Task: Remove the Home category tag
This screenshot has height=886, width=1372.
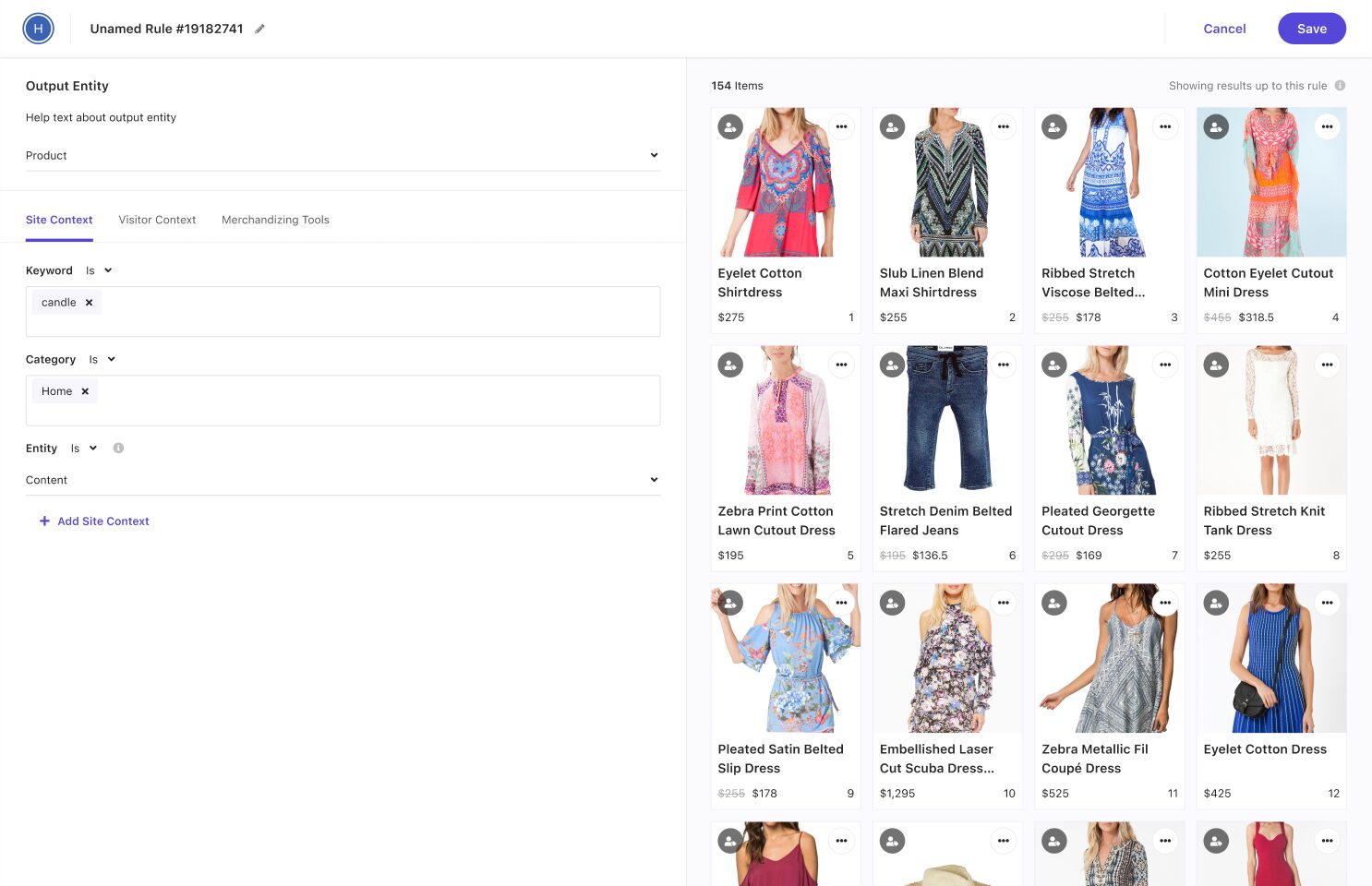Action: [85, 391]
